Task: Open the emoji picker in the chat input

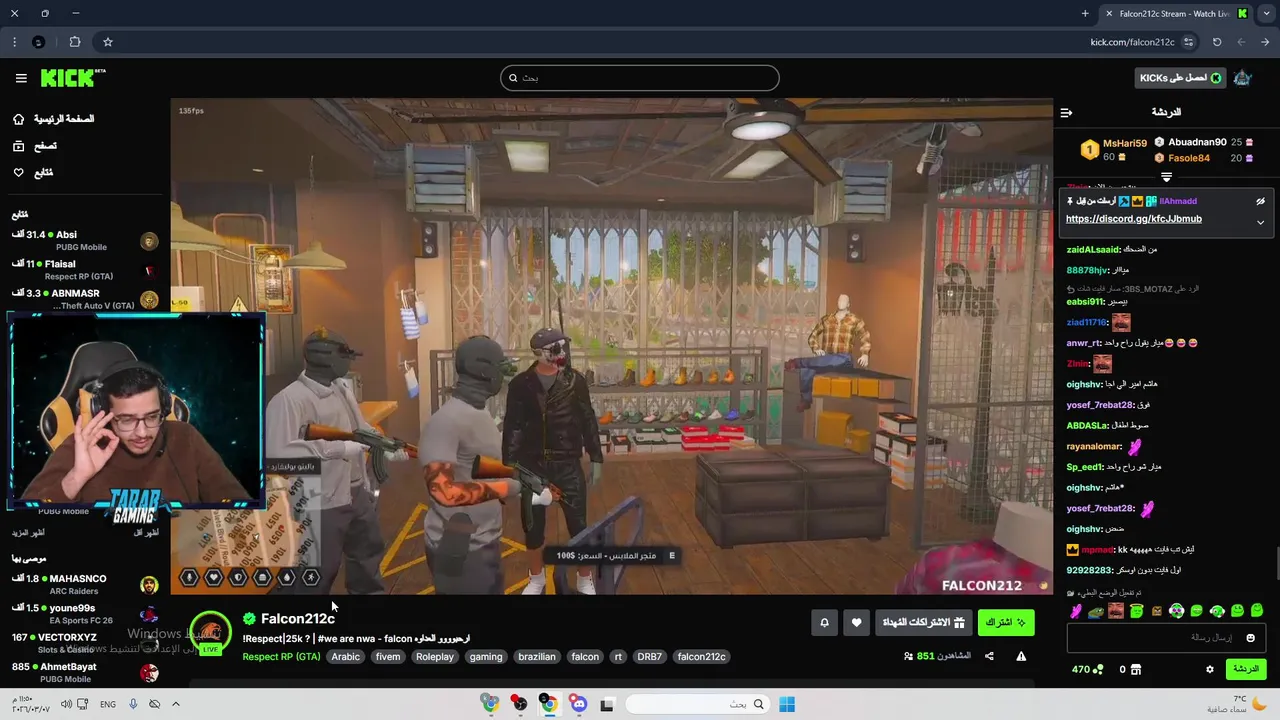Action: point(1250,638)
